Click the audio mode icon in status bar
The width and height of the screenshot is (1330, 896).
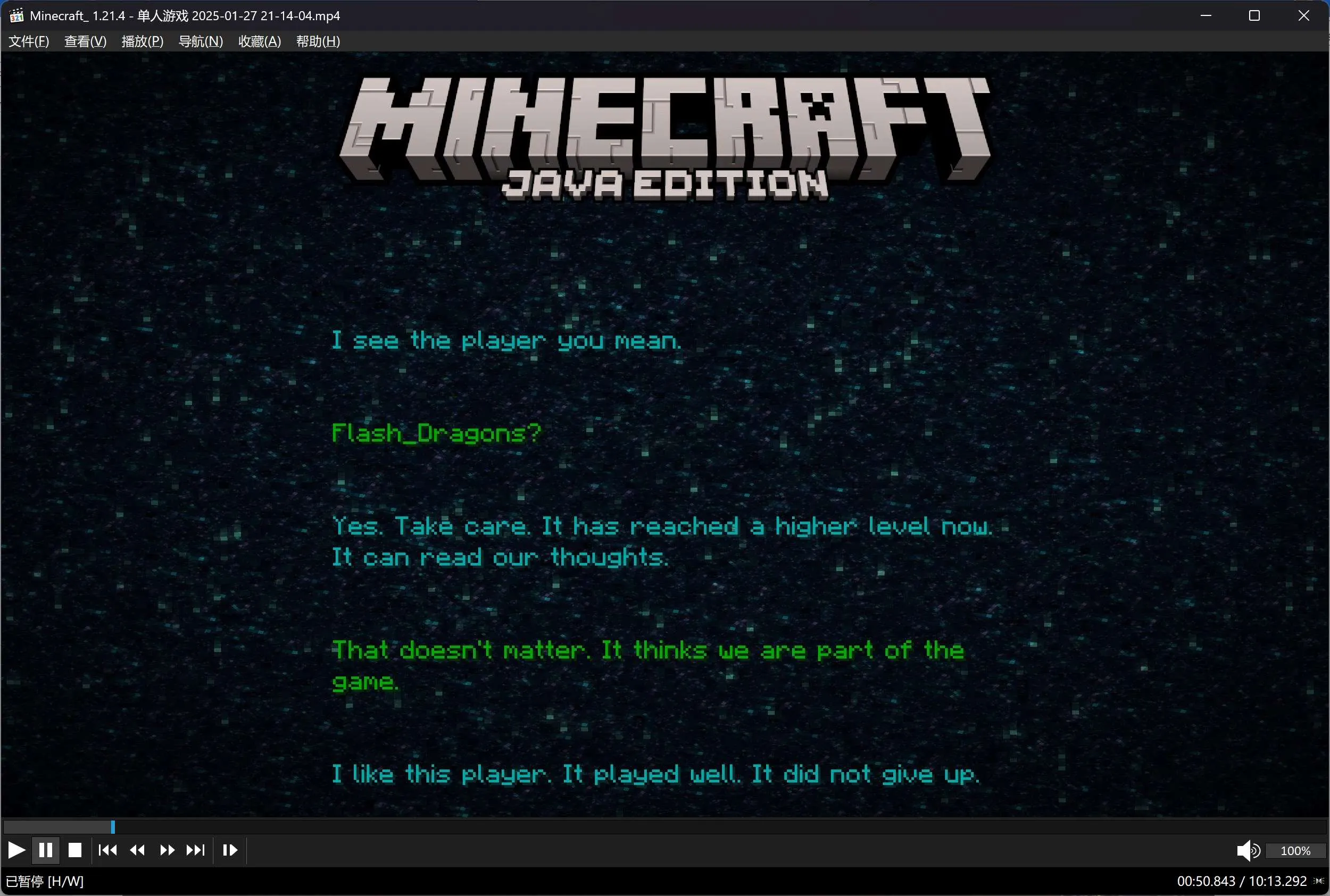pyautogui.click(x=1319, y=881)
